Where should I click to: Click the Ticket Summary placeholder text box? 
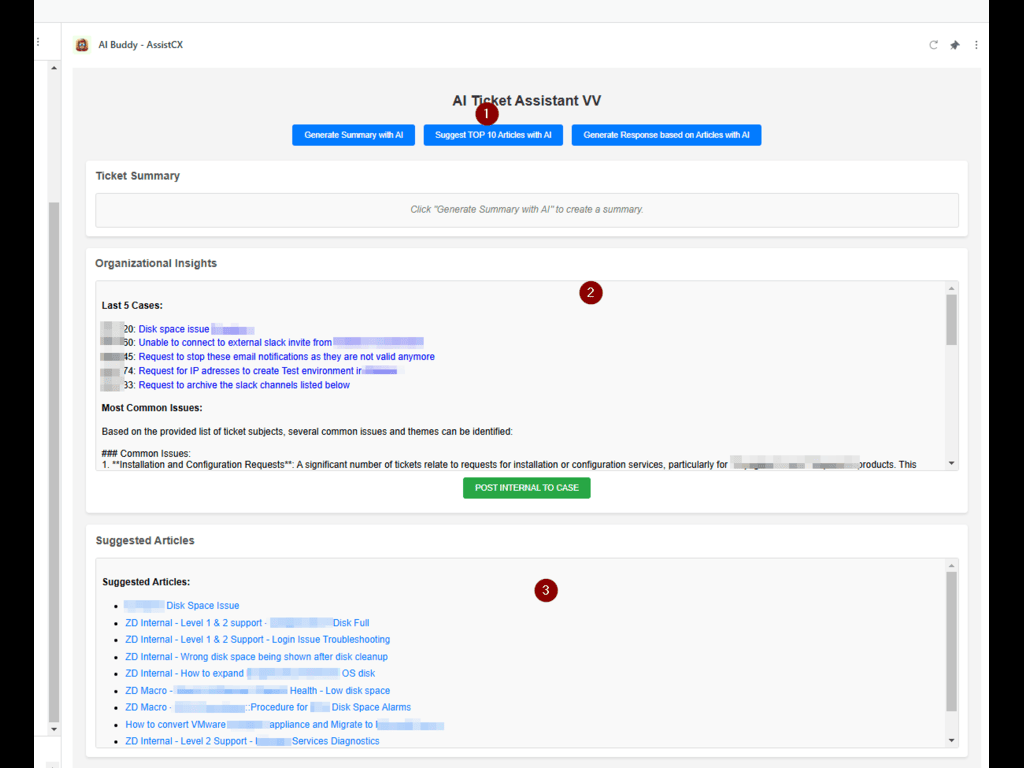click(x=526, y=210)
